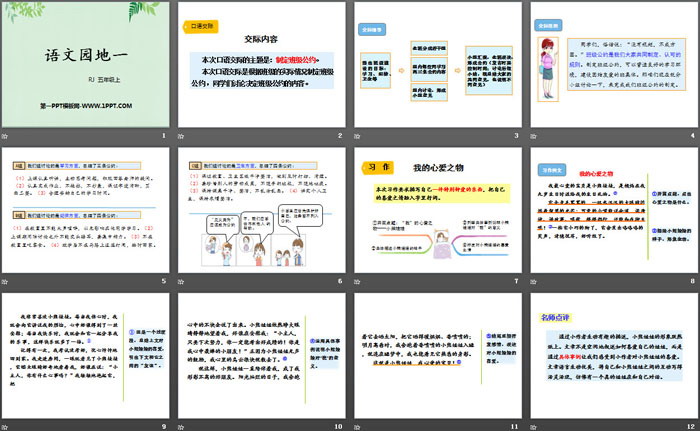Click the 口语交际 tag on slide 2

tap(200, 26)
